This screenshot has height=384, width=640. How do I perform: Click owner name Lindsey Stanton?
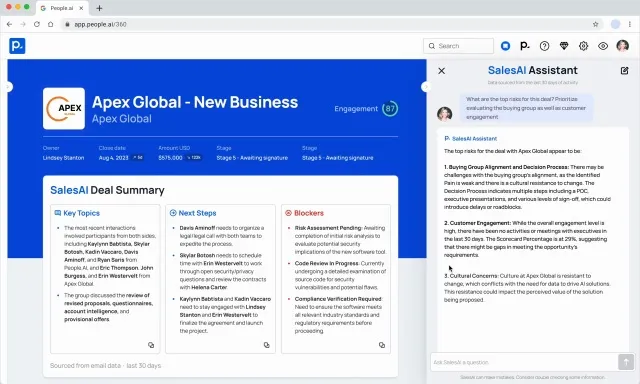point(63,158)
